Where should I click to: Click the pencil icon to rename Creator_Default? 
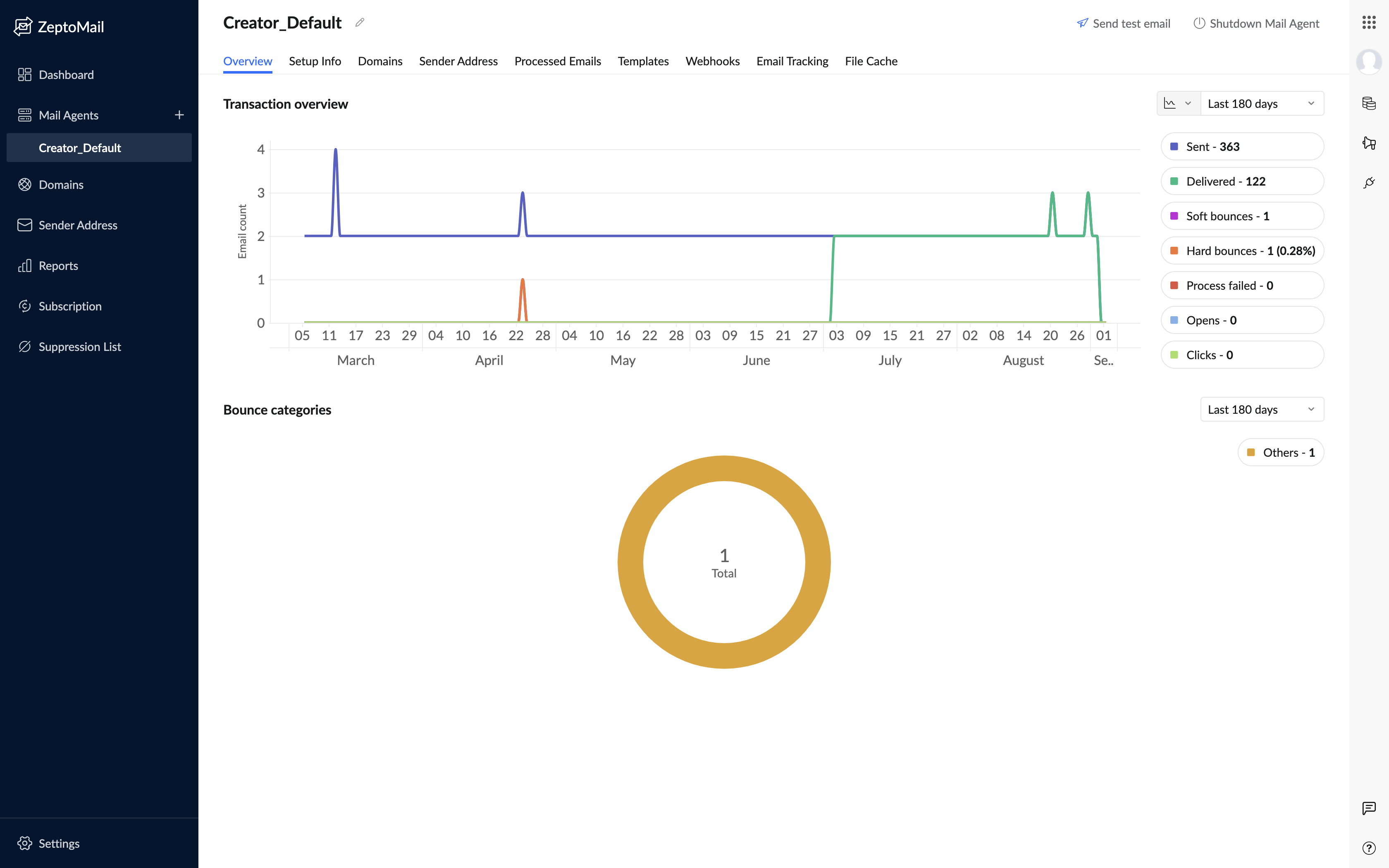pyautogui.click(x=360, y=23)
